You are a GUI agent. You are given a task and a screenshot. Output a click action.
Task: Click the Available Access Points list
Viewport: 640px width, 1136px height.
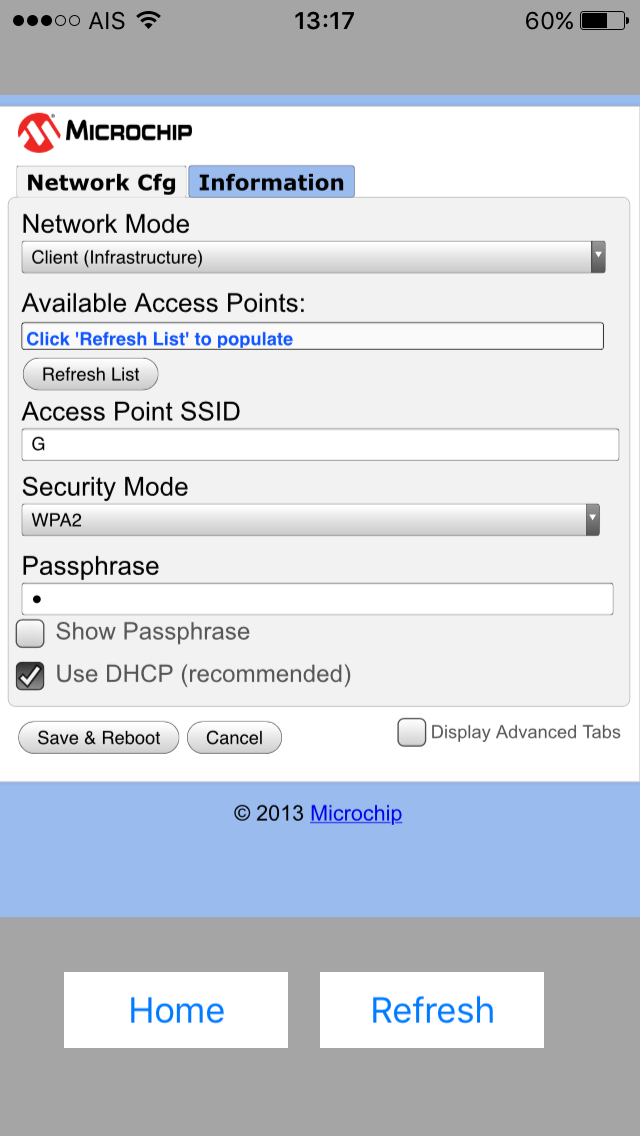click(313, 337)
